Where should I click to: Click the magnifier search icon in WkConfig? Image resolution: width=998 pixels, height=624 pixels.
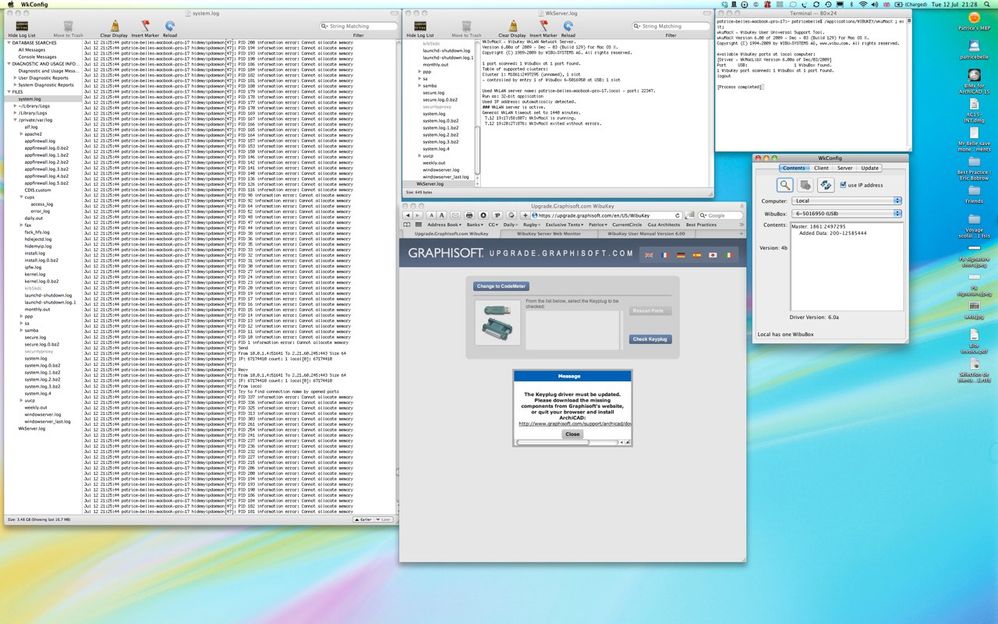tap(786, 185)
